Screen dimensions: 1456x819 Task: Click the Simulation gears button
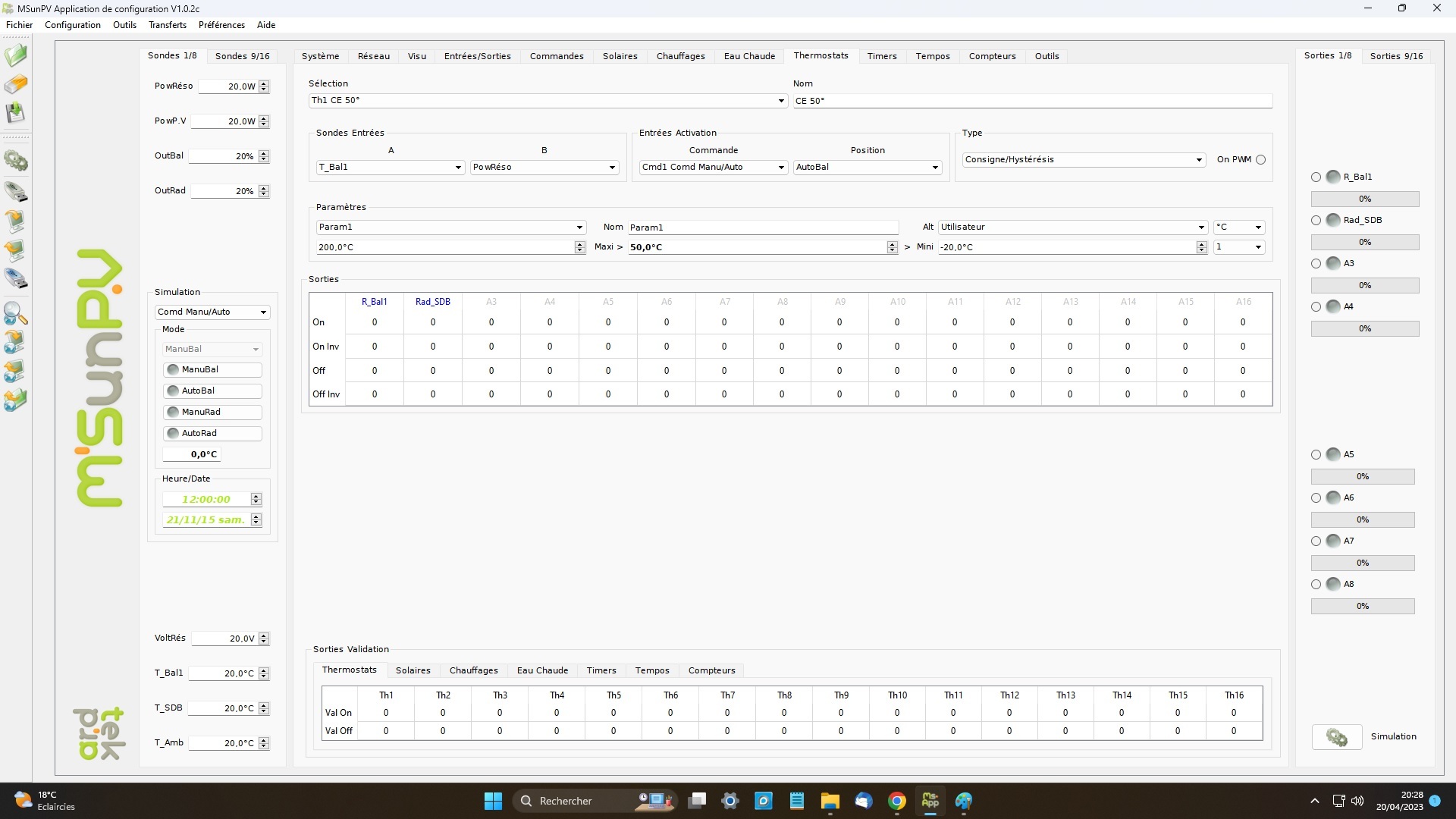coord(1336,736)
